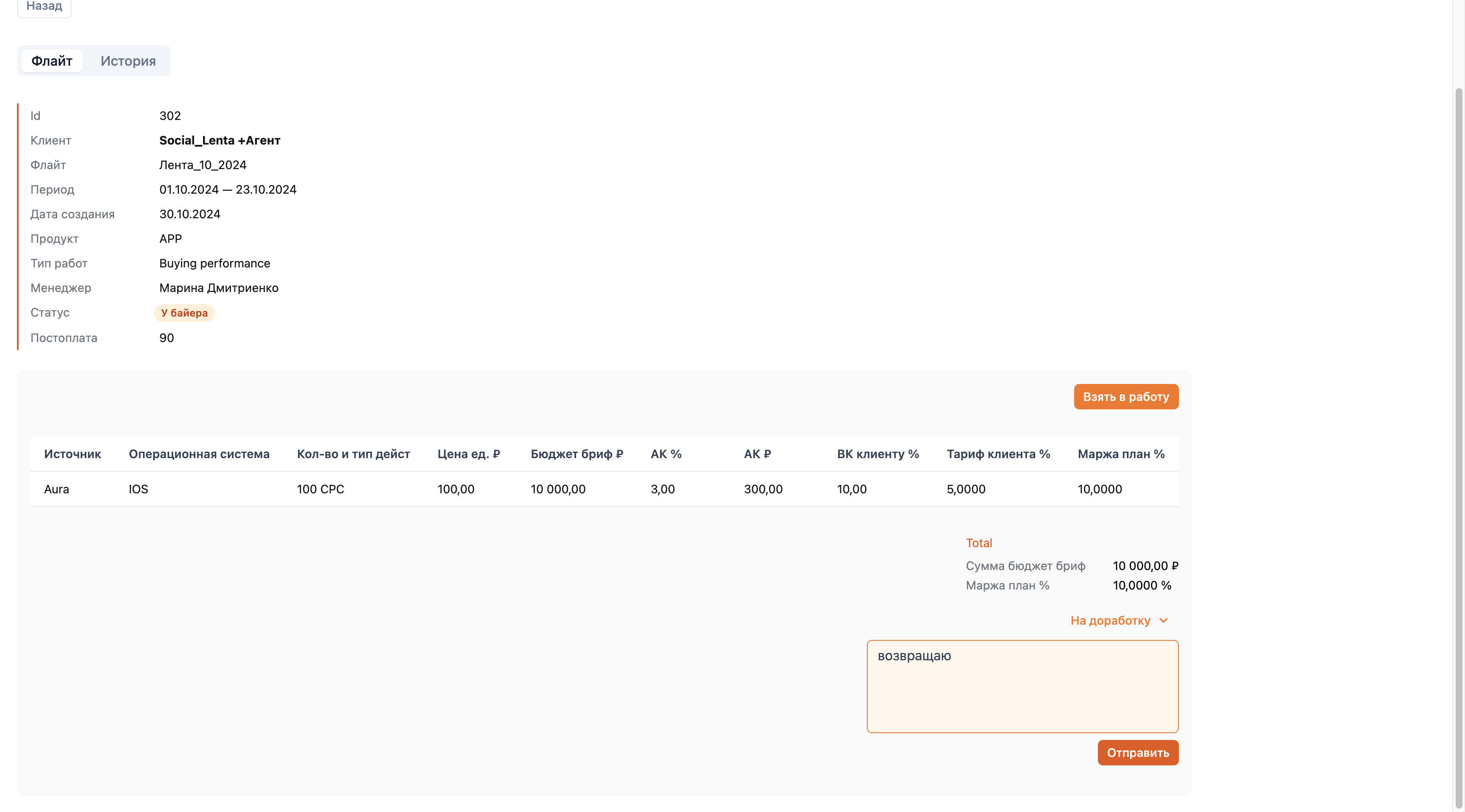Click the Маржа план % column header
Screen dimensions: 1465x812
(1121, 454)
